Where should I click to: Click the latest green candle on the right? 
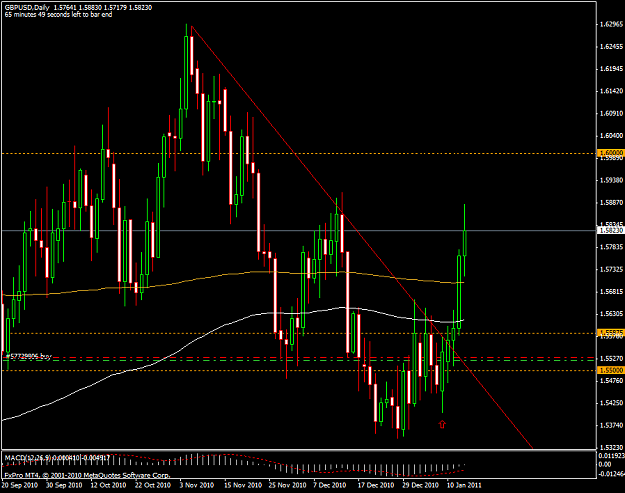[465, 243]
